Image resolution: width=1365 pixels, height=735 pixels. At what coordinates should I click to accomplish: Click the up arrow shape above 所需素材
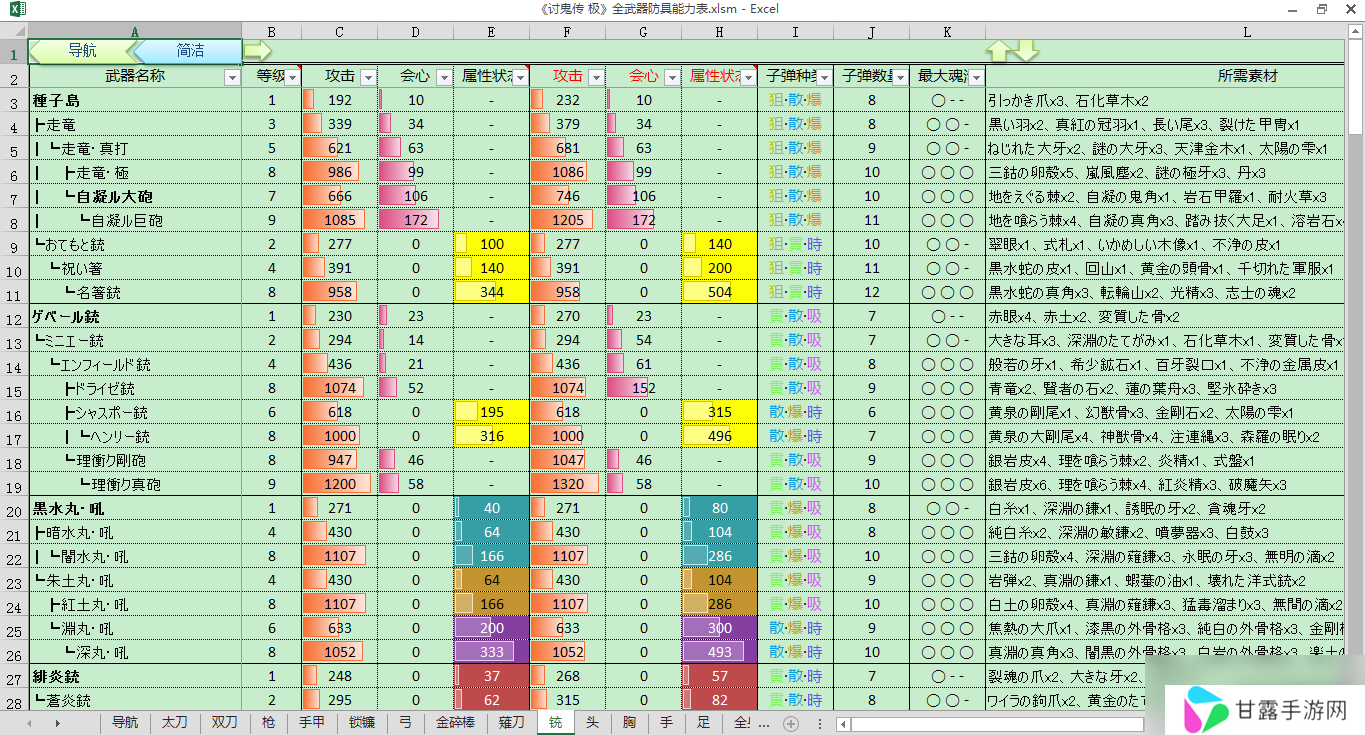coord(999,51)
